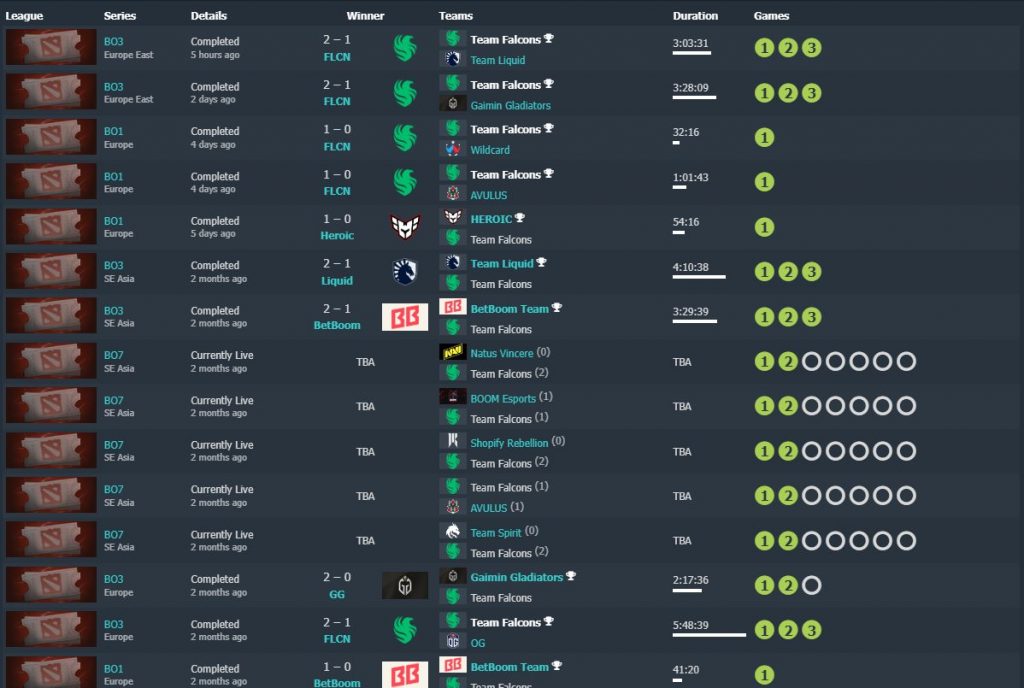Click the Team Spirit name link

(x=496, y=533)
